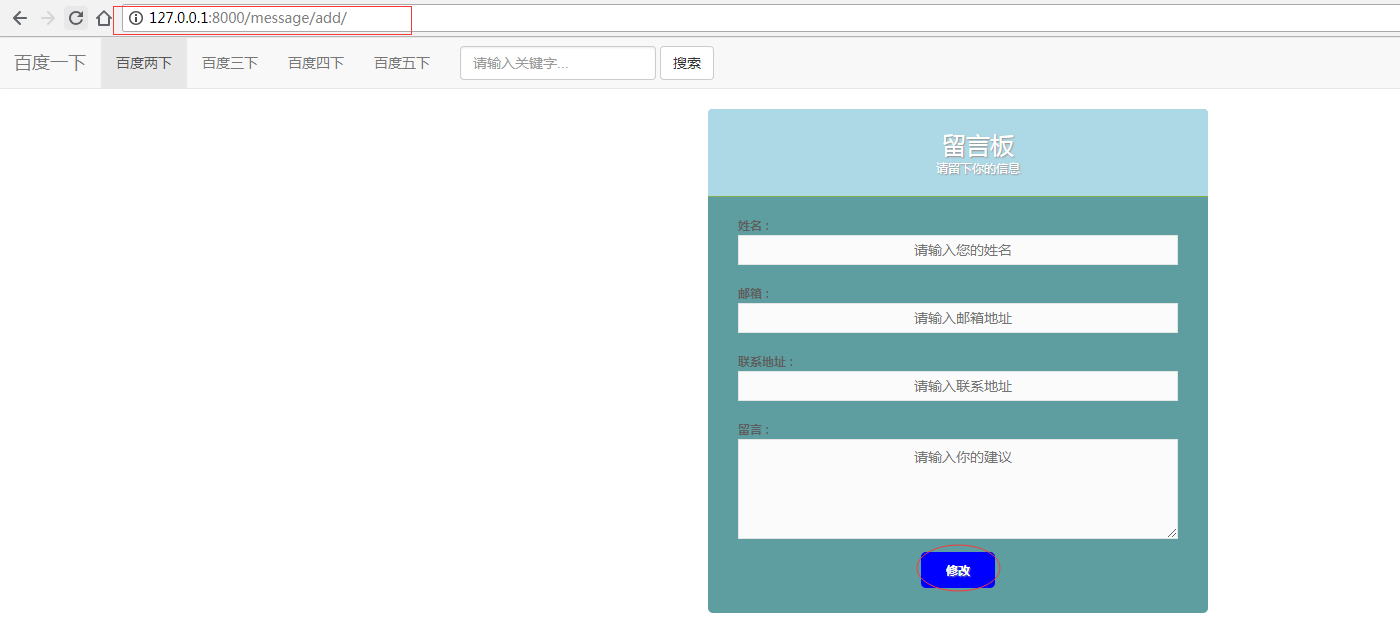Click the 姓名 name input field
The height and width of the screenshot is (636, 1400).
pos(957,249)
